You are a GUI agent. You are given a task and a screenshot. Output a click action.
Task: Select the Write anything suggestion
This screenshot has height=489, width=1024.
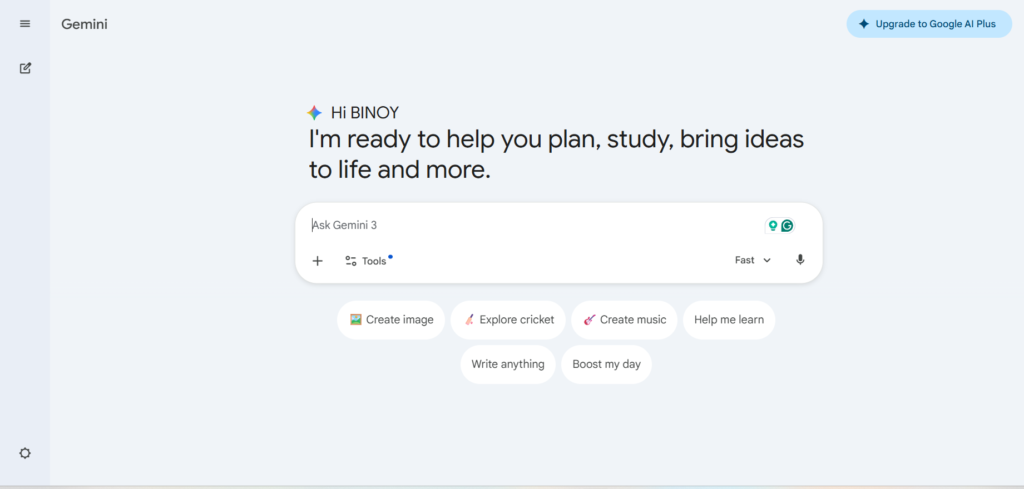(x=508, y=364)
